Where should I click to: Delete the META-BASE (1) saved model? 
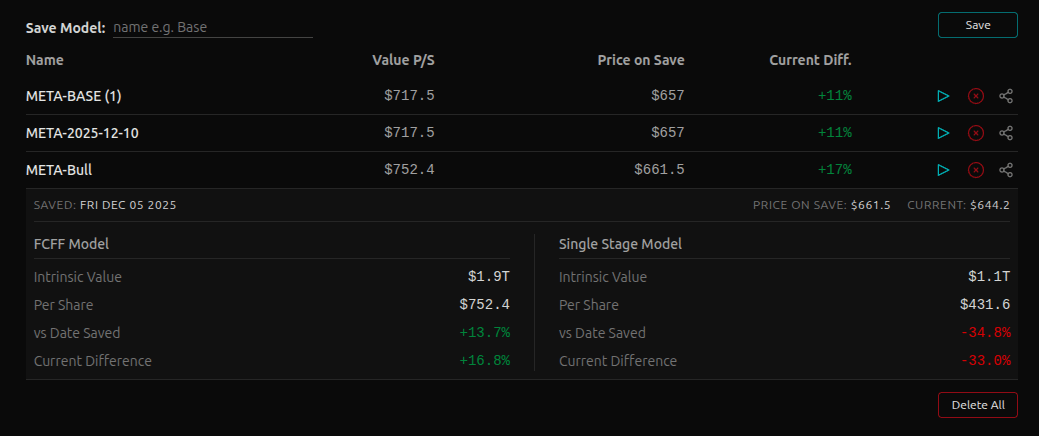(x=975, y=96)
